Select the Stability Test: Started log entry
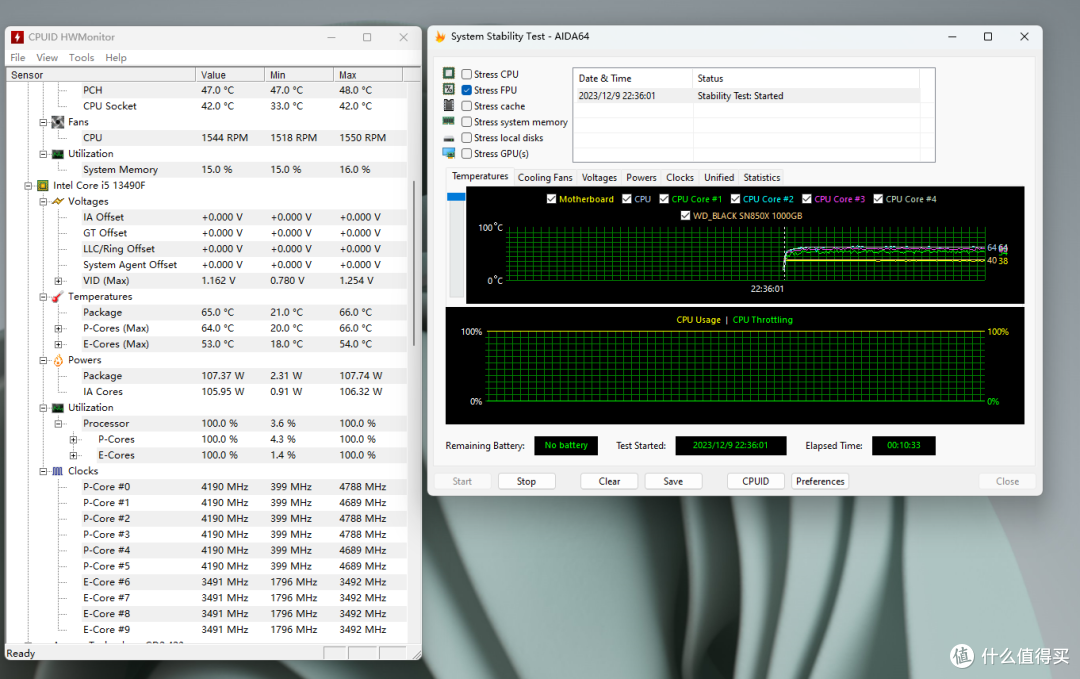This screenshot has width=1080, height=679. coord(747,96)
